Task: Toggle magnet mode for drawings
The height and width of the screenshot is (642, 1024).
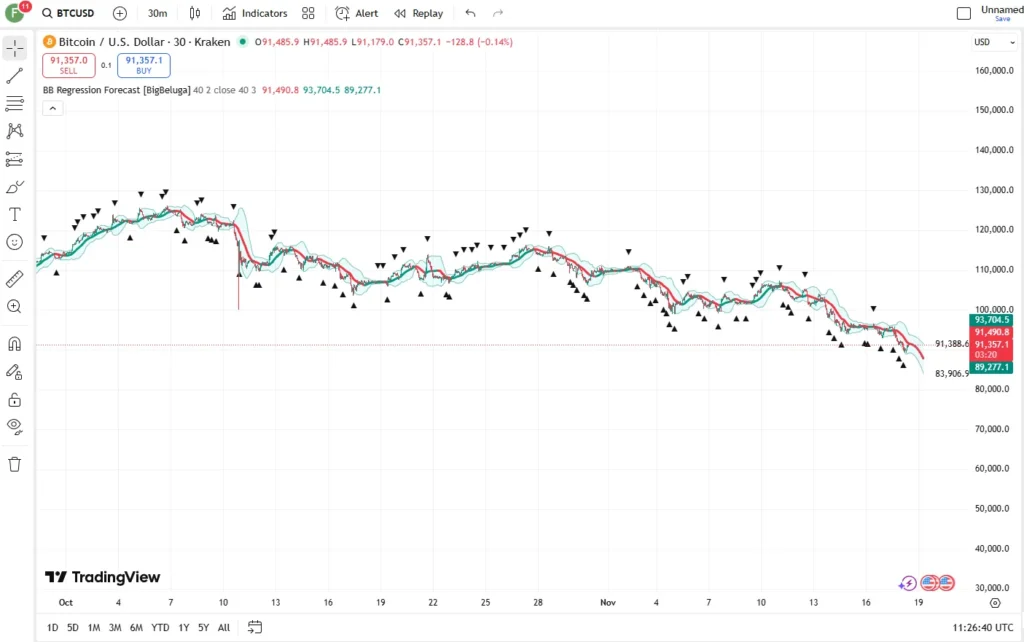Action: [x=14, y=344]
